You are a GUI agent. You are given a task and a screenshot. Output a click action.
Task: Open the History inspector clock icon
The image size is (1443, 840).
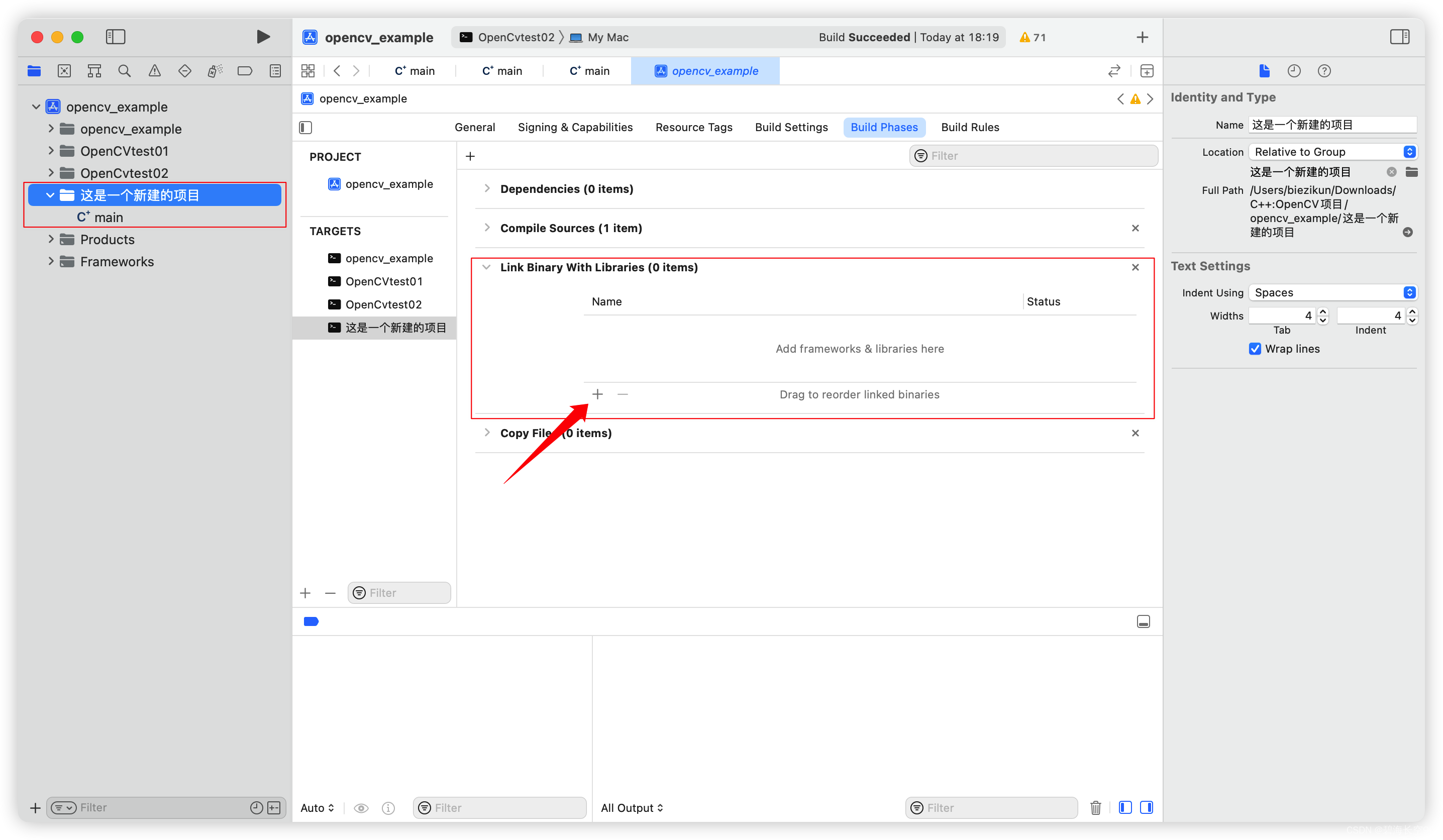(x=1294, y=71)
